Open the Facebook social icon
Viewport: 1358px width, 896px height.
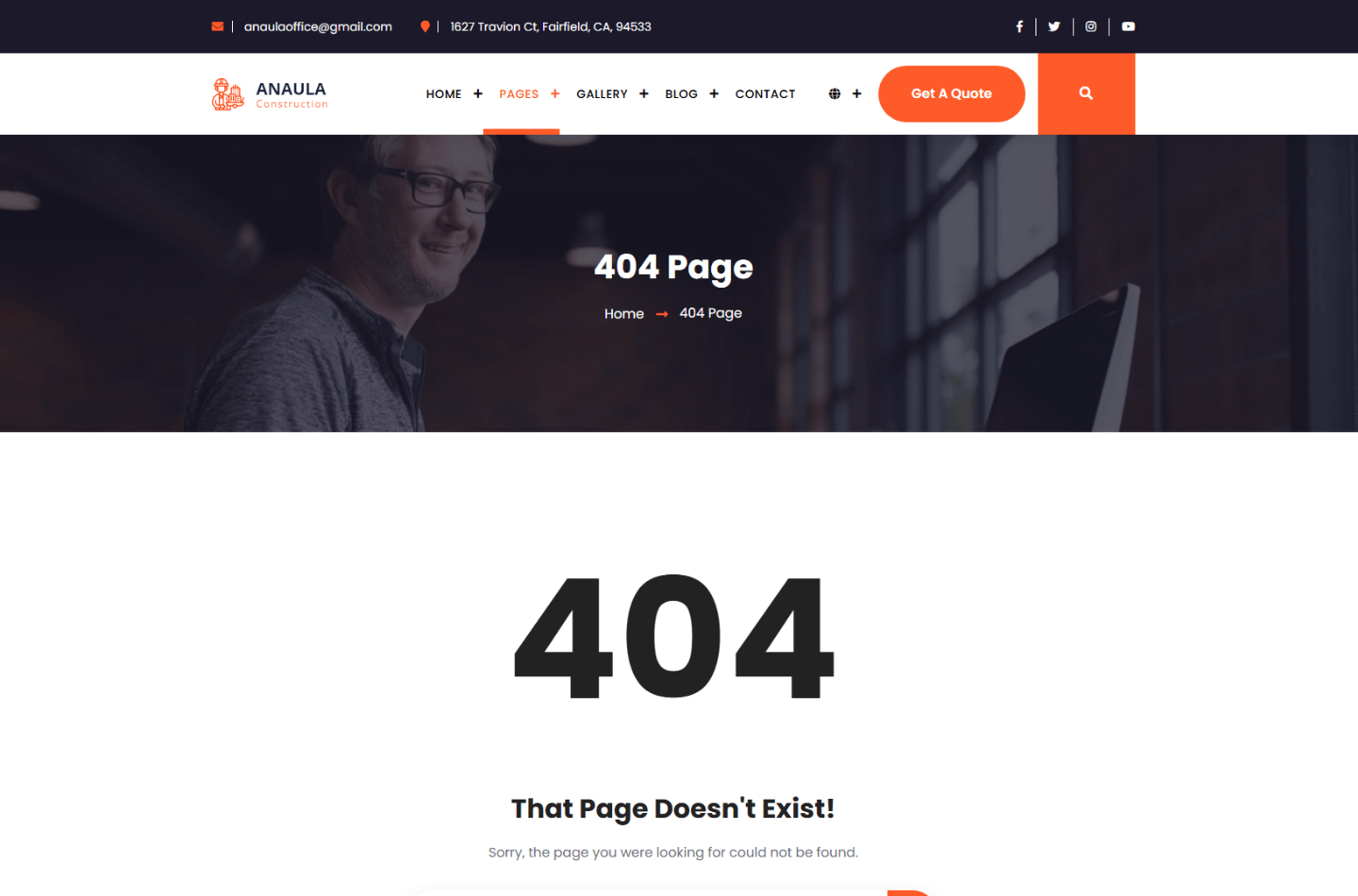(1019, 26)
